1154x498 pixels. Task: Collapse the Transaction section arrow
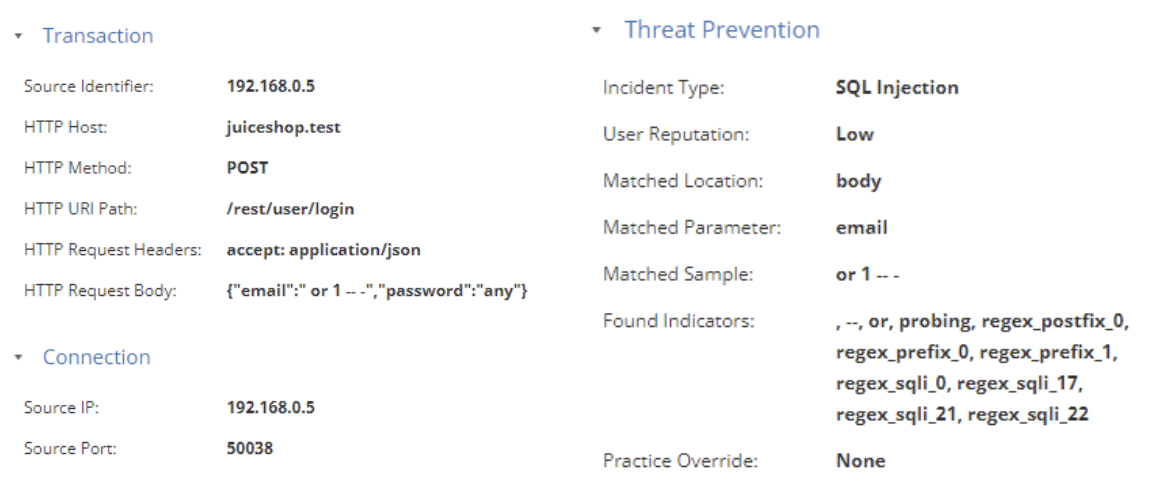tap(18, 35)
